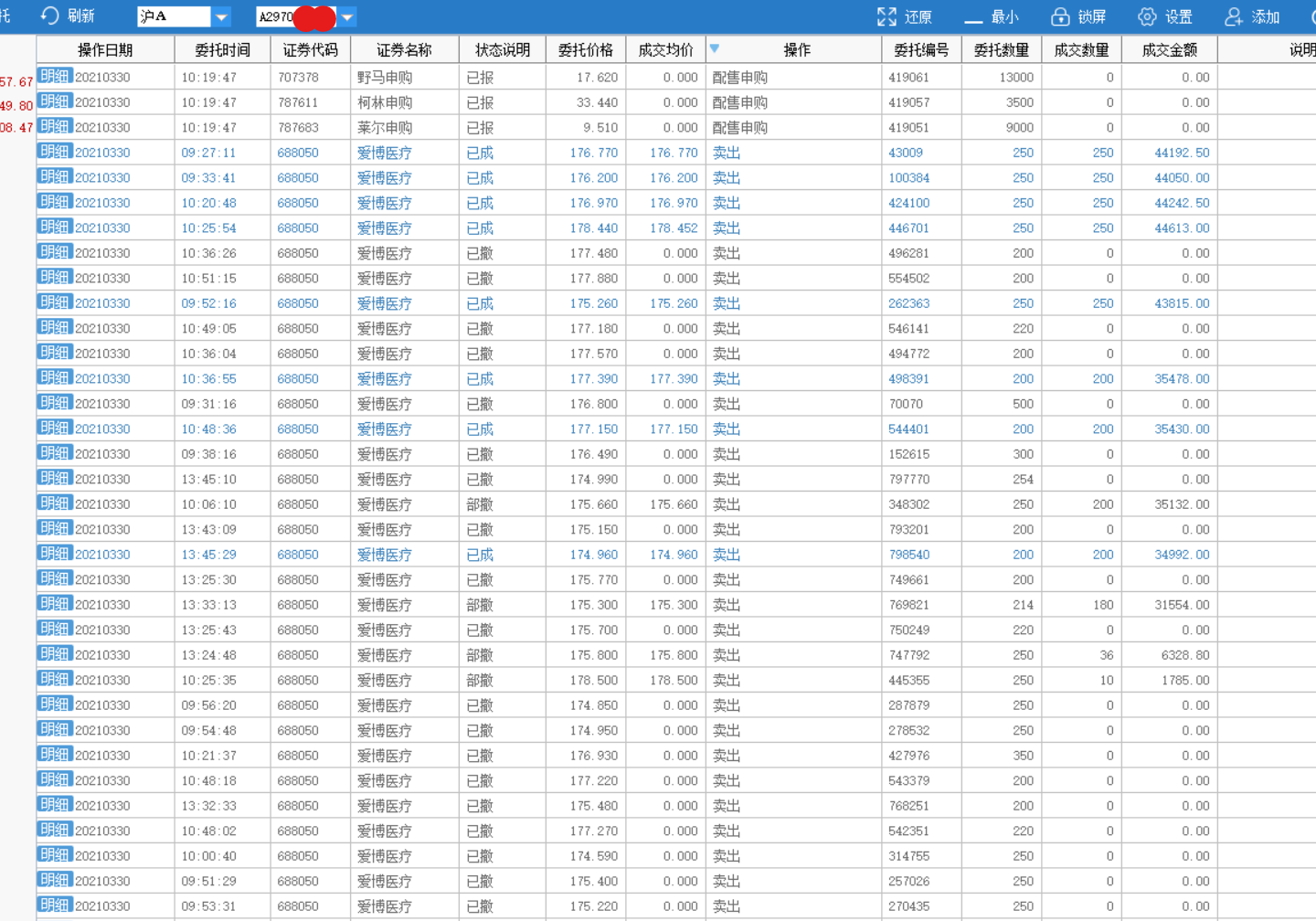Sort by 委托时间 column header
Image resolution: width=1316 pixels, height=921 pixels.
(x=222, y=49)
